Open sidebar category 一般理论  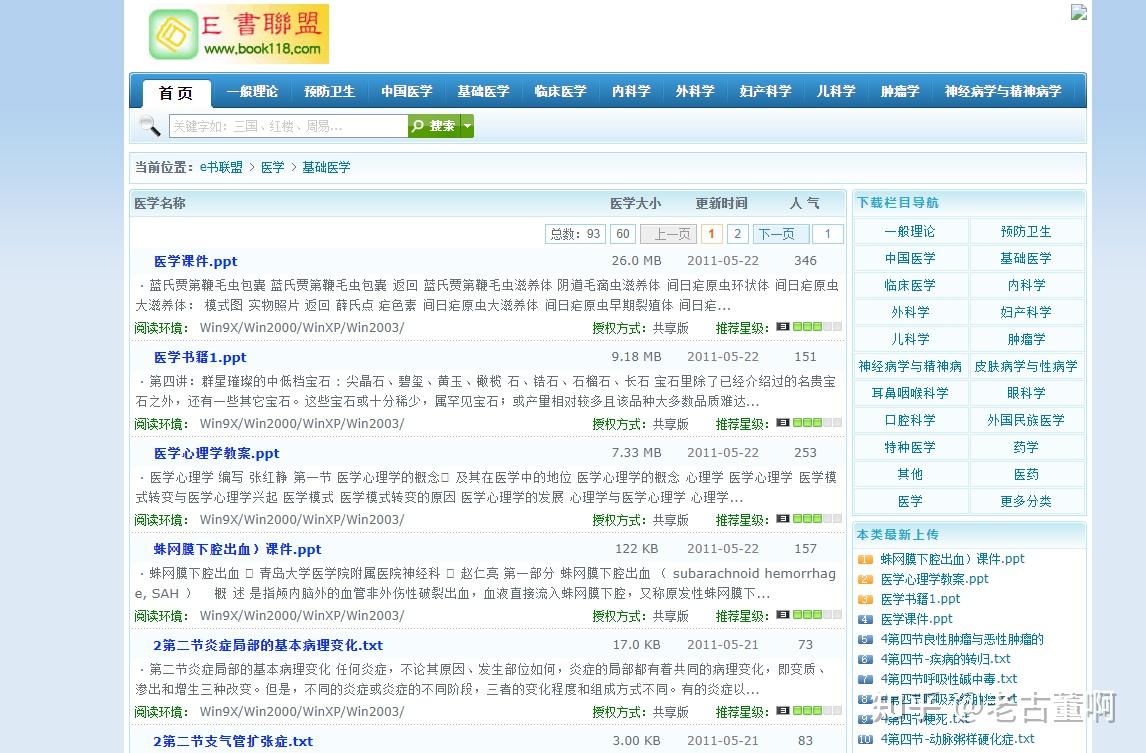pyautogui.click(x=910, y=232)
